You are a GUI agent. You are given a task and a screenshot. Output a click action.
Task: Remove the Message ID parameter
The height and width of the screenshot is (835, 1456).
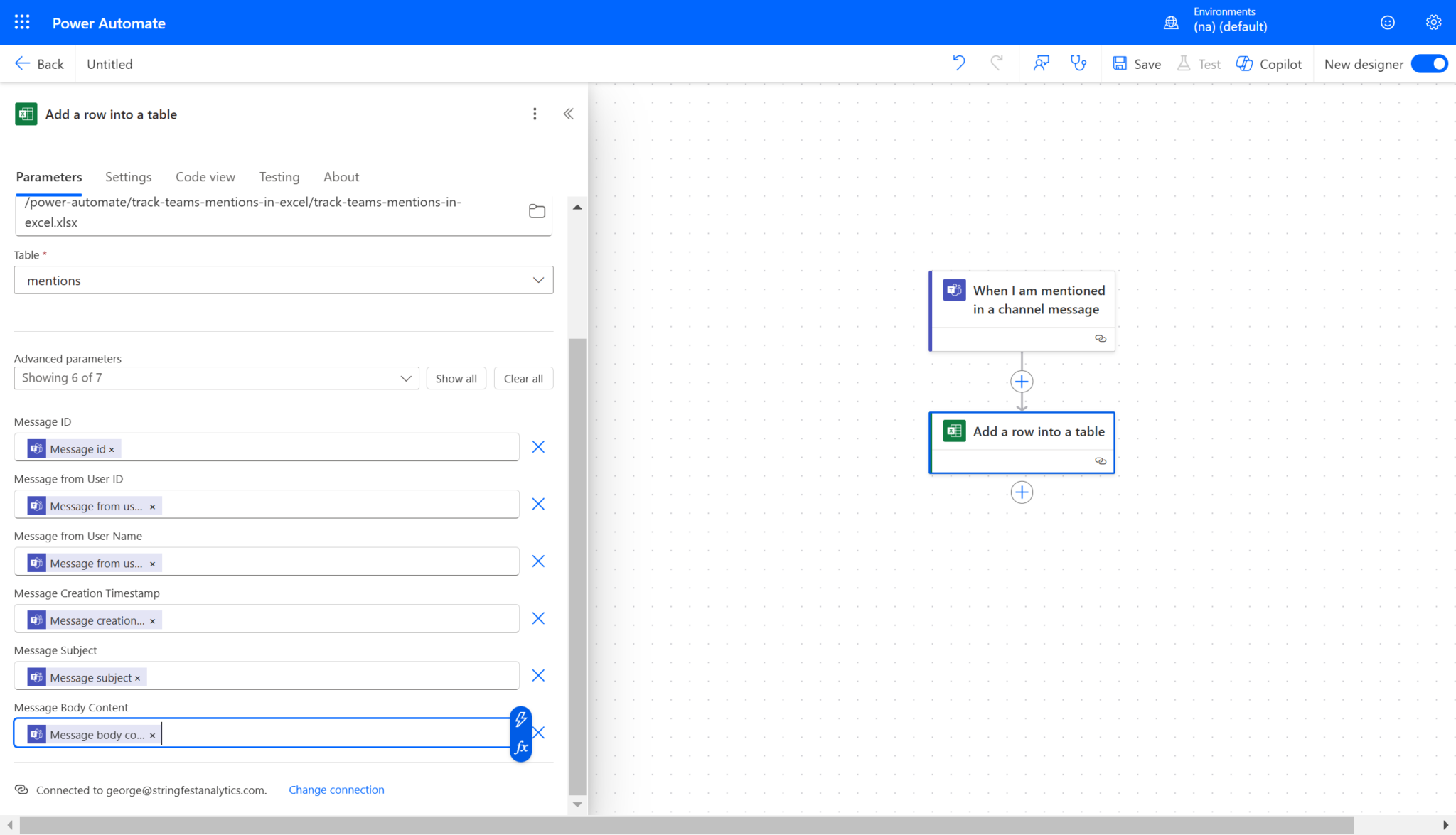point(538,447)
